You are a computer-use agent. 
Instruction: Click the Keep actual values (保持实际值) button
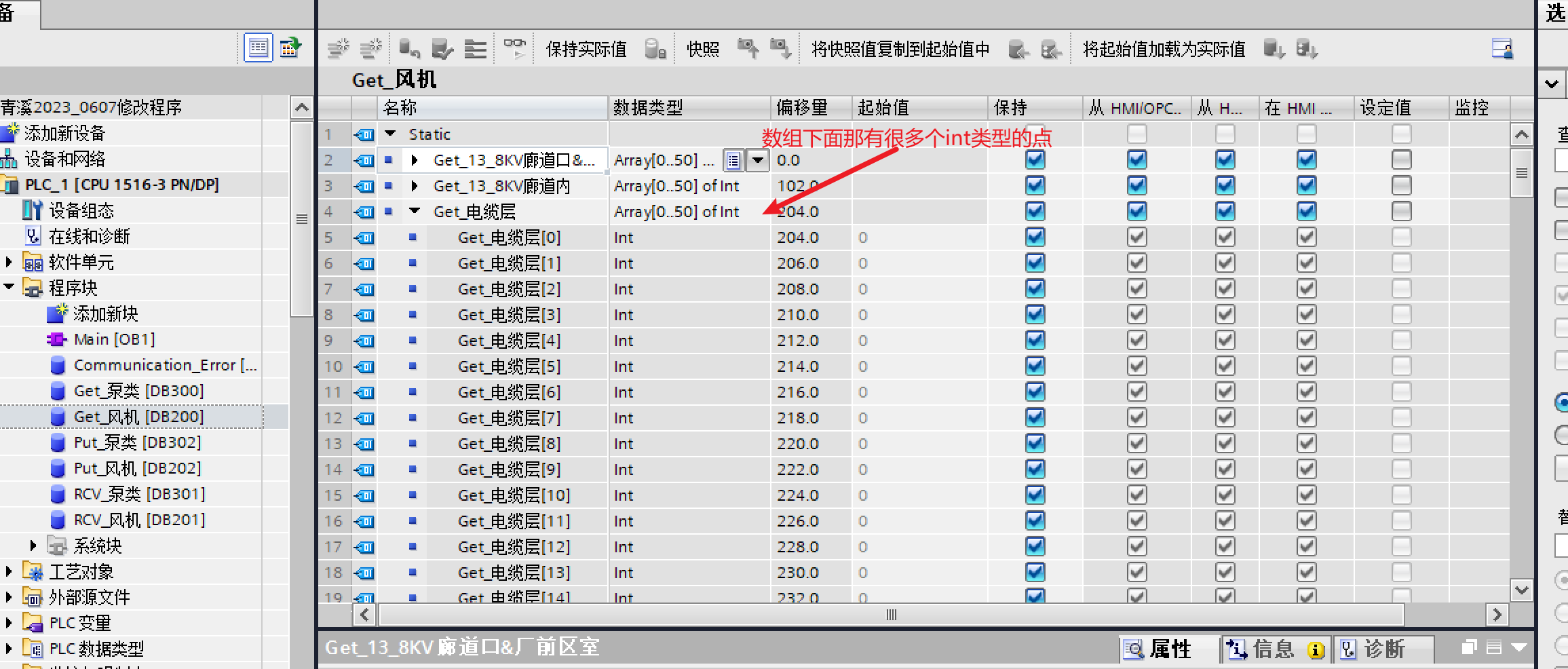tap(586, 50)
